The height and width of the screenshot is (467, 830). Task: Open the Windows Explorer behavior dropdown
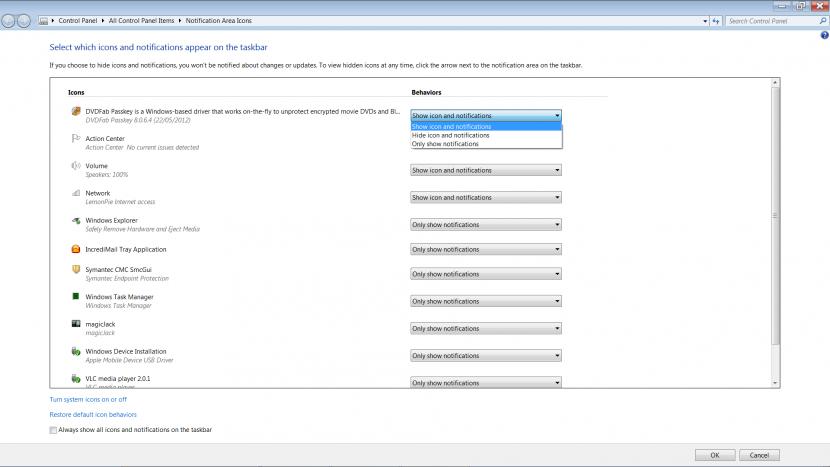(485, 224)
